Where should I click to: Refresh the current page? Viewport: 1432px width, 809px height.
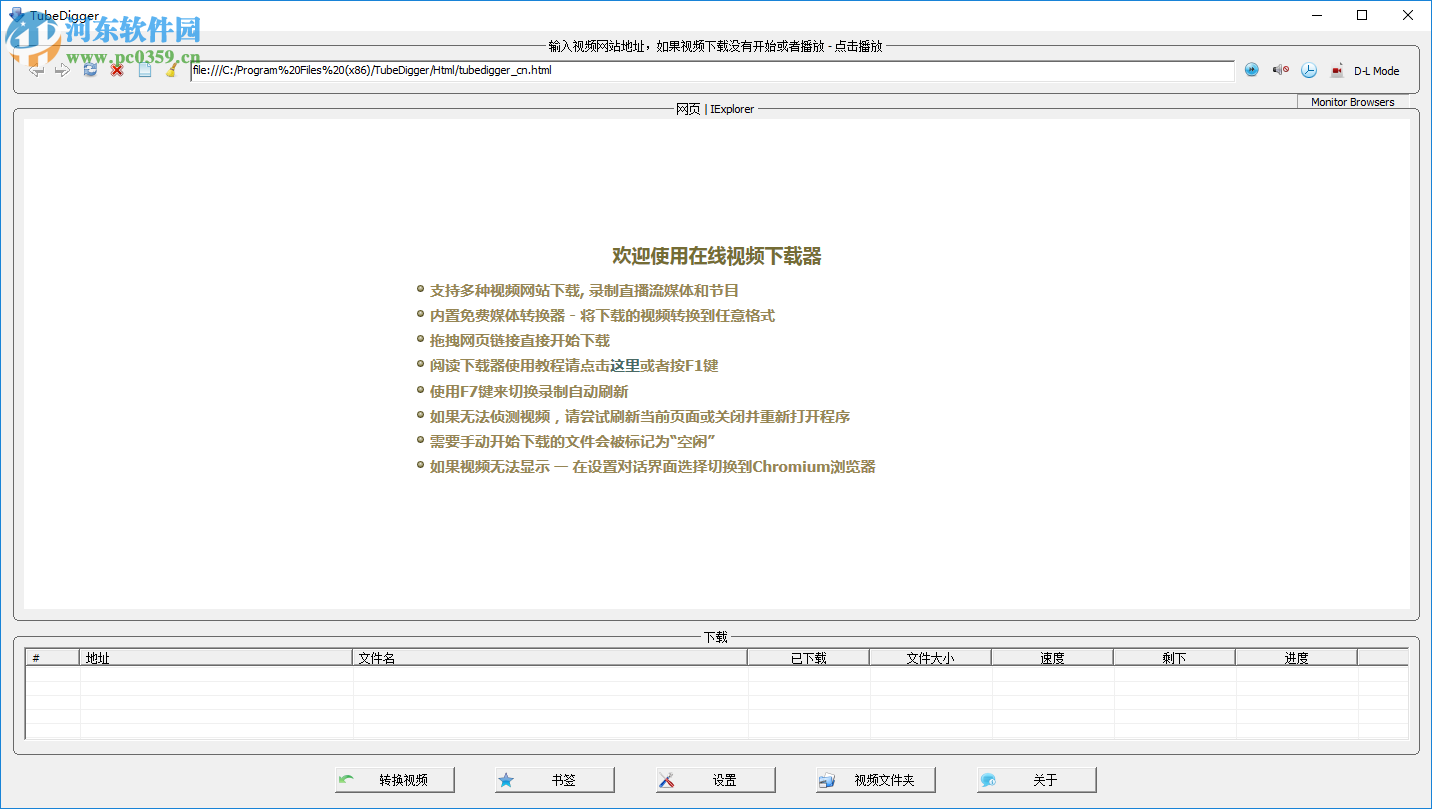pos(90,70)
